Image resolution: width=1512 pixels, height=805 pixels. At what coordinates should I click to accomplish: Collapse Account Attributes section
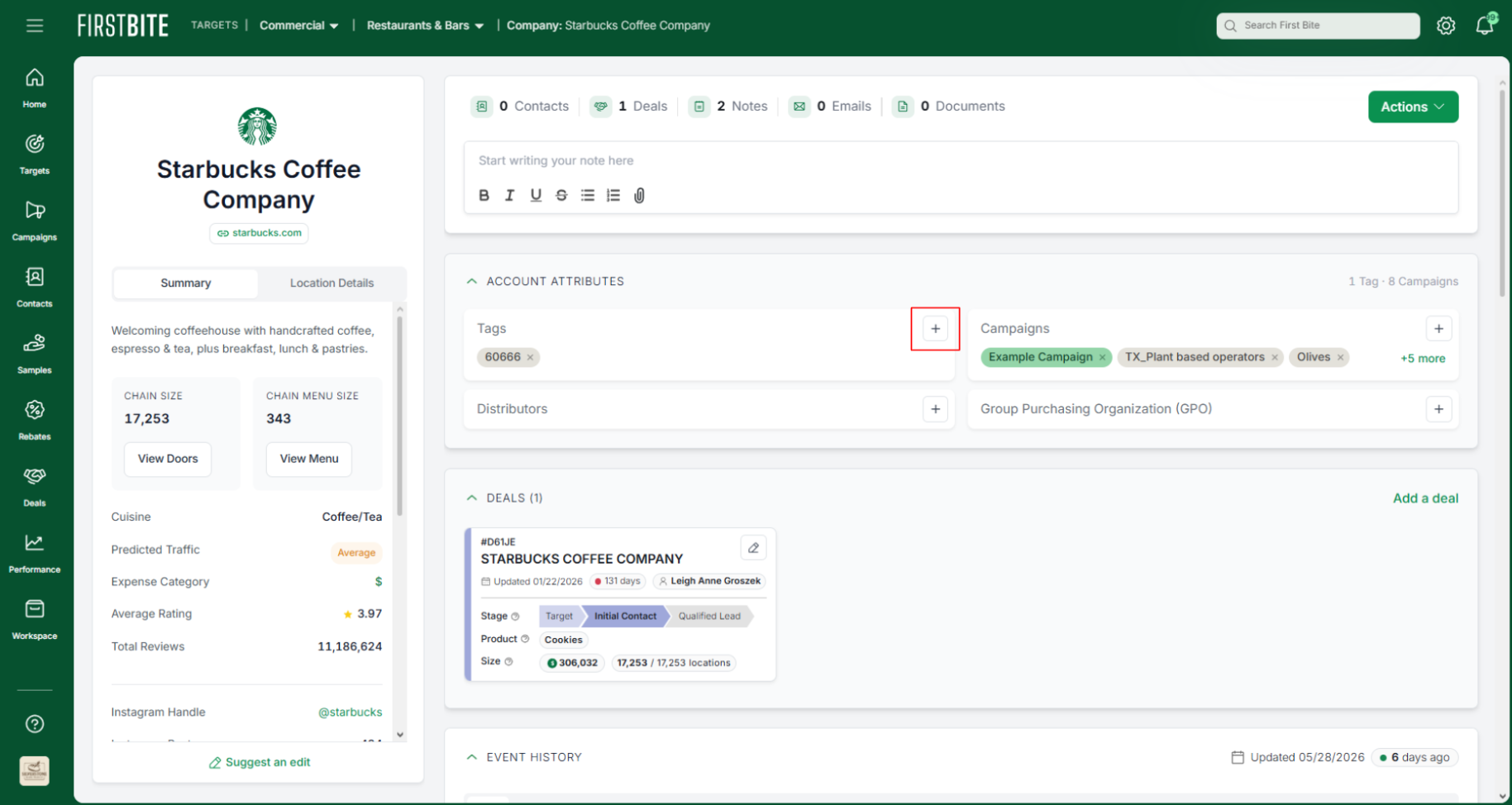pyautogui.click(x=471, y=282)
